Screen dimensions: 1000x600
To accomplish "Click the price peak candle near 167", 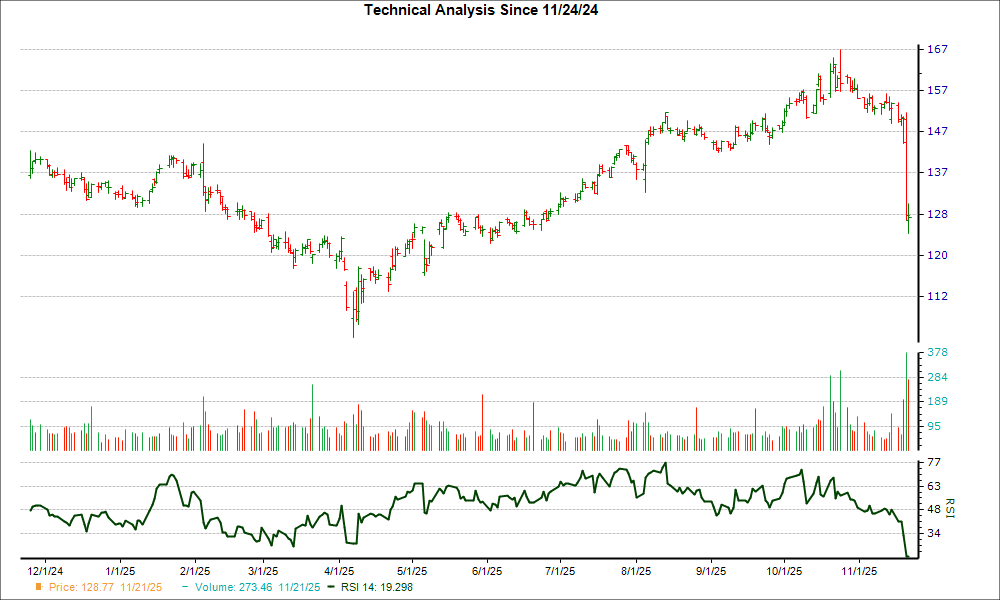I will point(841,70).
